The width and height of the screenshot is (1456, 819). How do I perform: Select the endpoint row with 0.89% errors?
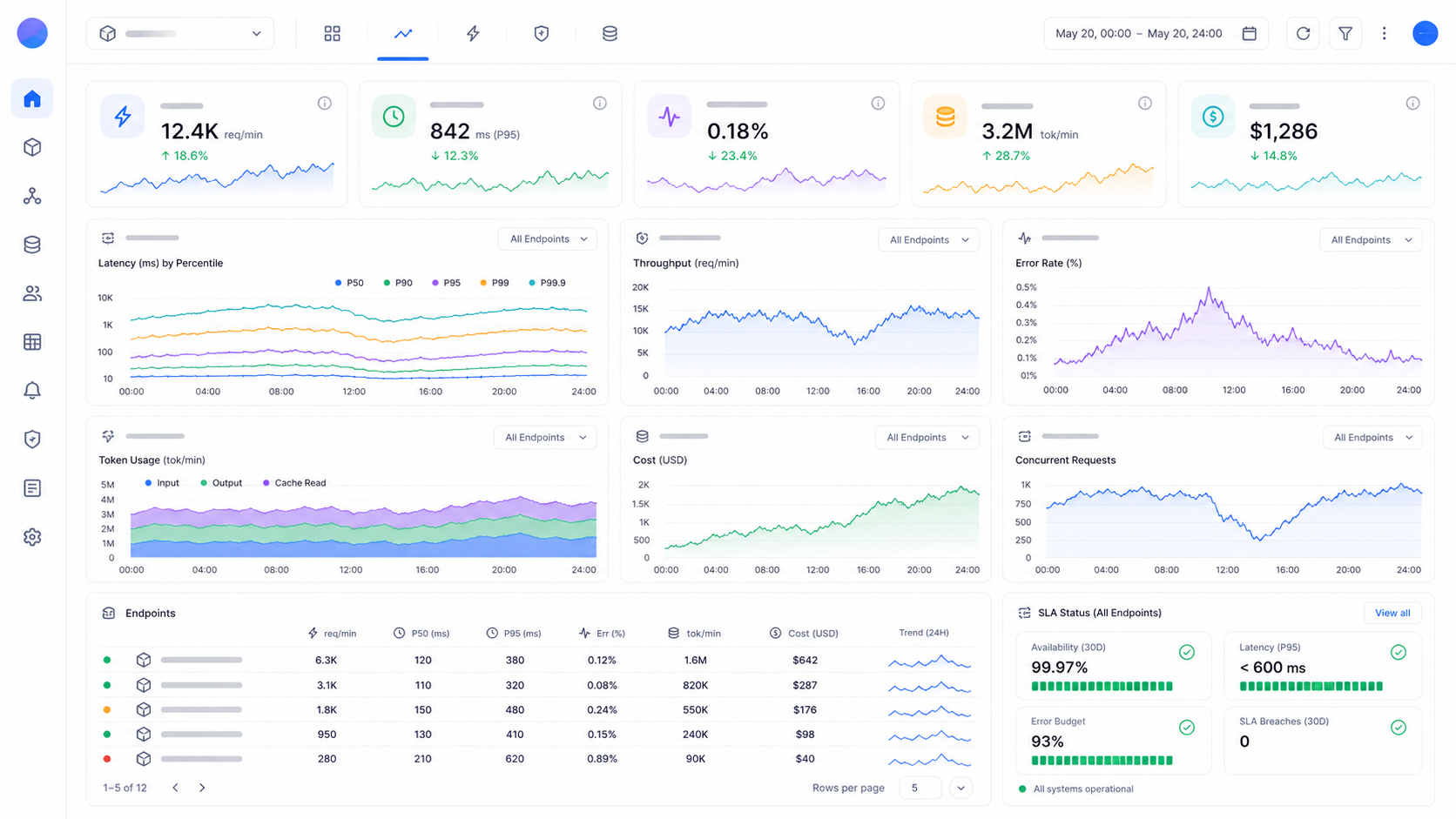(x=537, y=758)
